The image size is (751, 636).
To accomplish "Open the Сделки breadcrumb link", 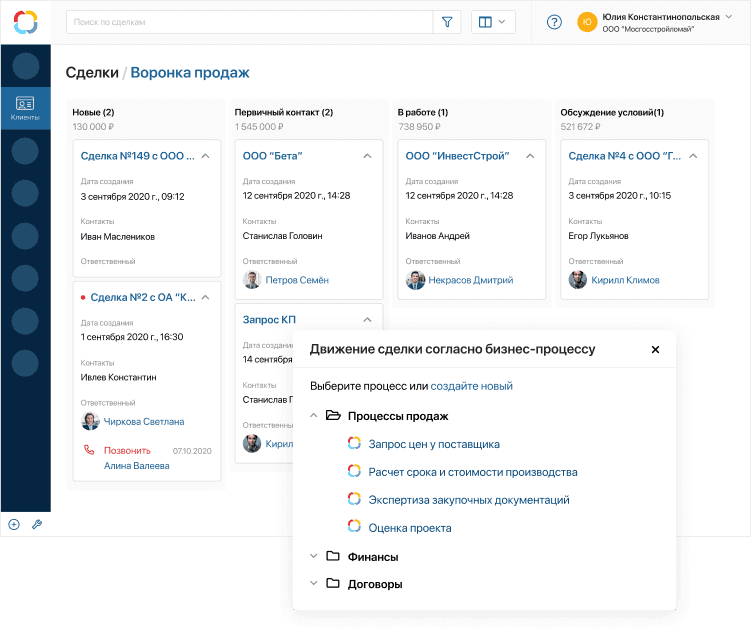I will point(91,73).
